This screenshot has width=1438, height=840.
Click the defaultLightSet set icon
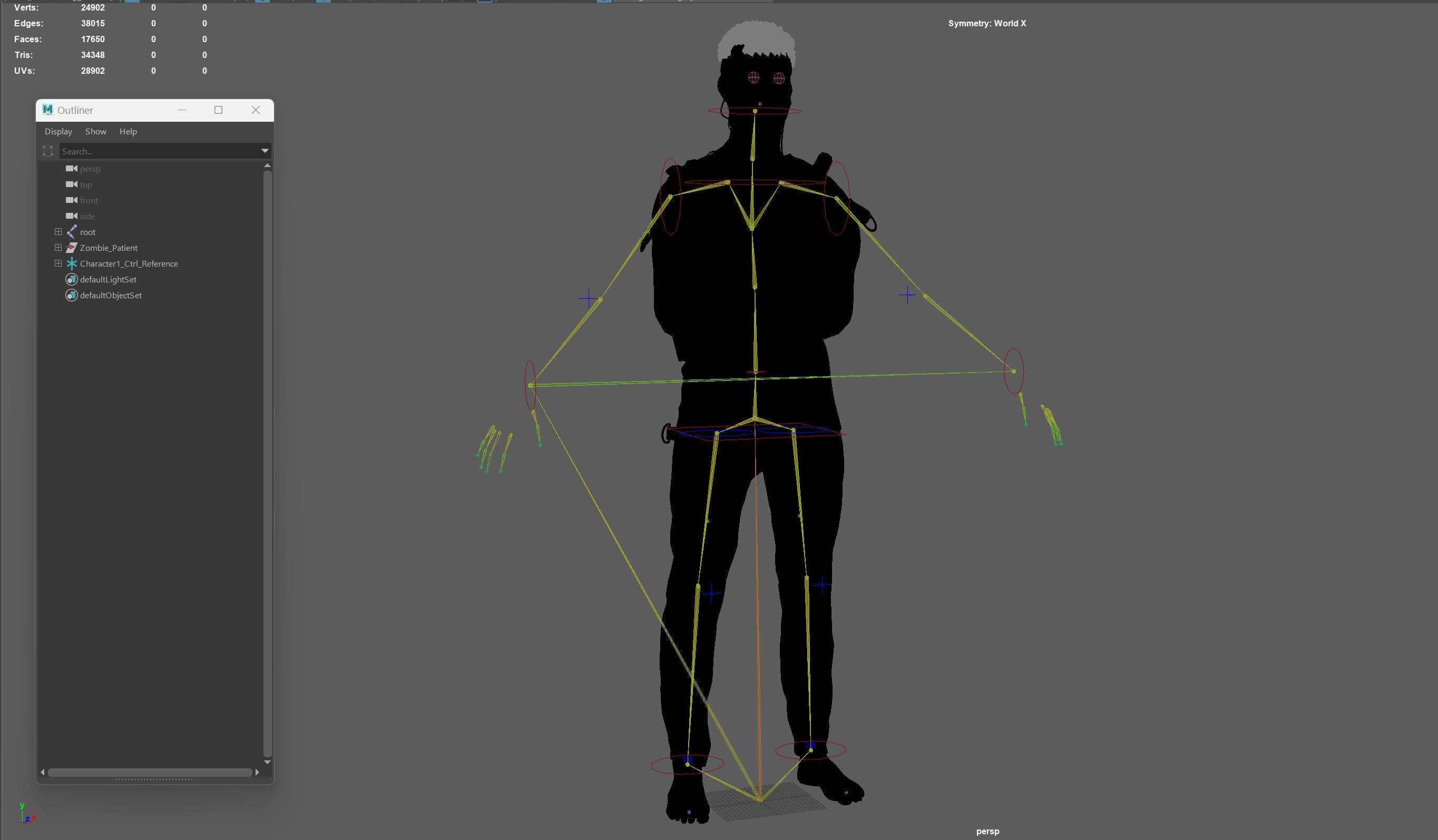point(71,280)
